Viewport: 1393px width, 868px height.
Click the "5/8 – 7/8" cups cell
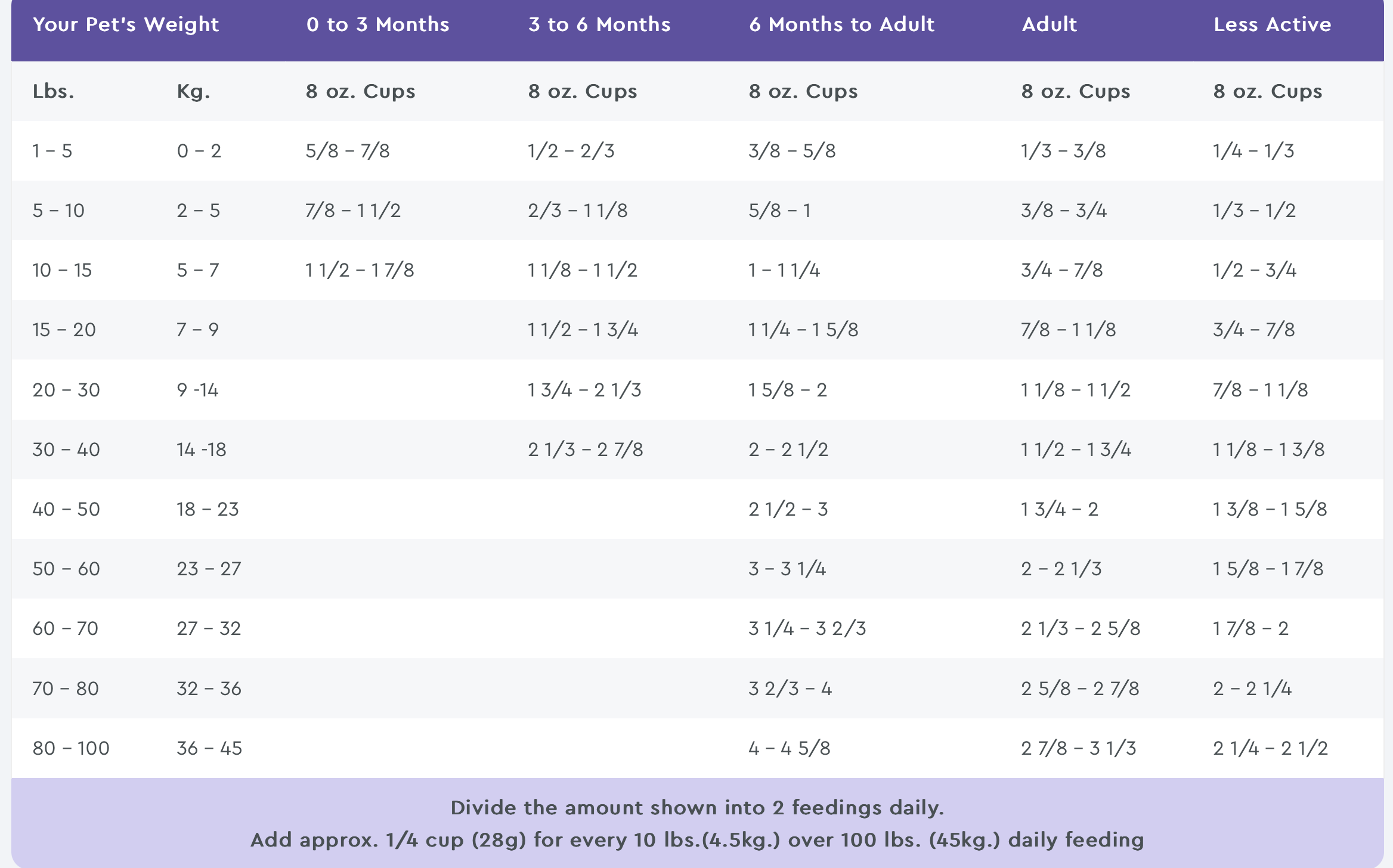tap(347, 151)
